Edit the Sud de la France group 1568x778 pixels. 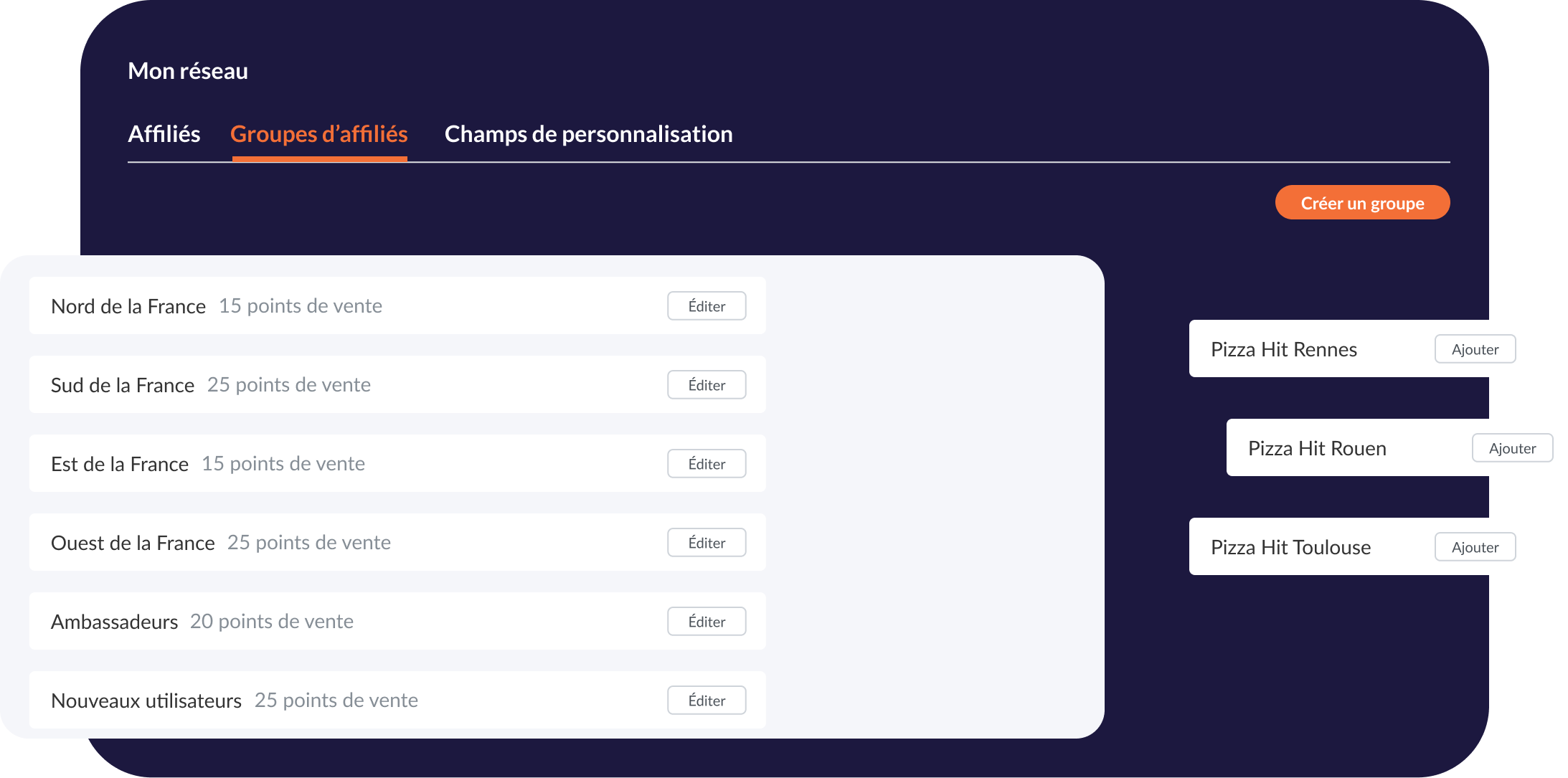coord(706,385)
